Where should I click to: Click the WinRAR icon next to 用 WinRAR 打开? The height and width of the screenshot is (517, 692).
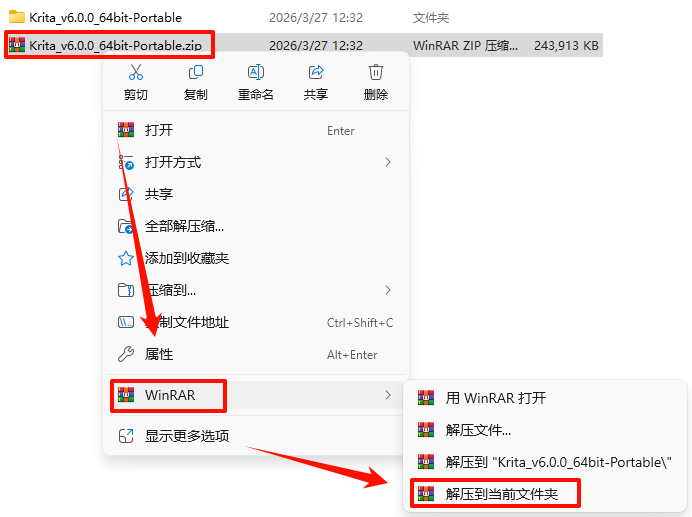426,398
